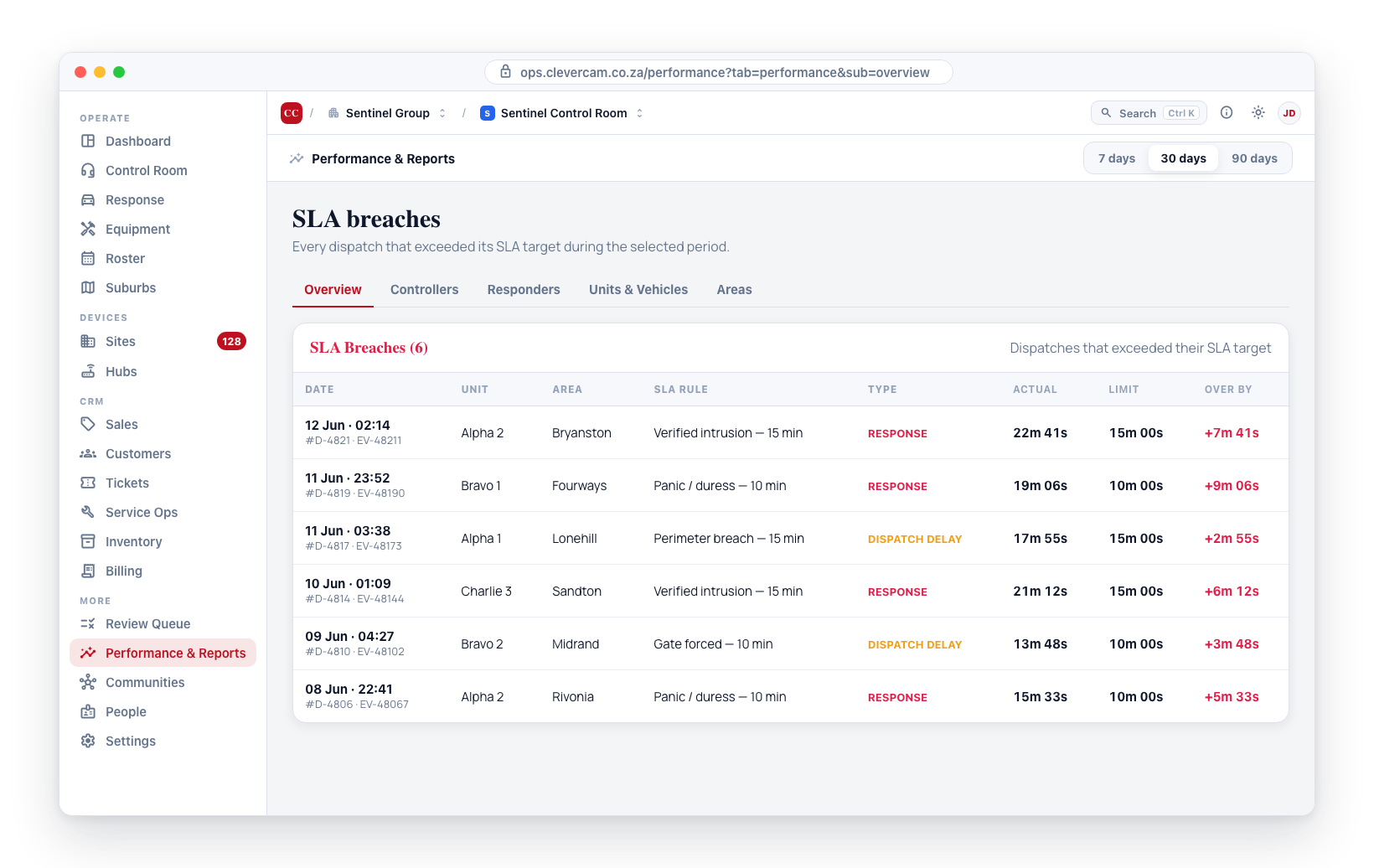Open the Responders tab
The height and width of the screenshot is (868, 1374).
pyautogui.click(x=524, y=290)
